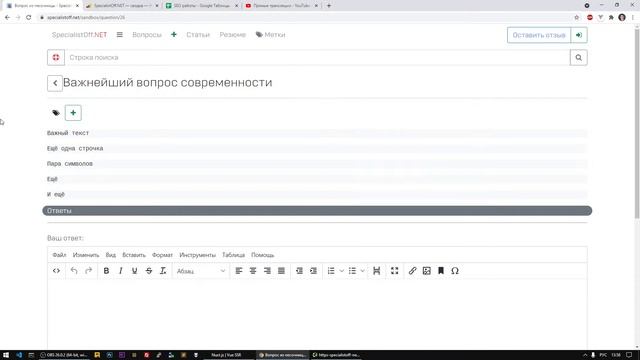This screenshot has height=360, width=640.
Task: Open the Изменить editor menu
Action: 86,255
